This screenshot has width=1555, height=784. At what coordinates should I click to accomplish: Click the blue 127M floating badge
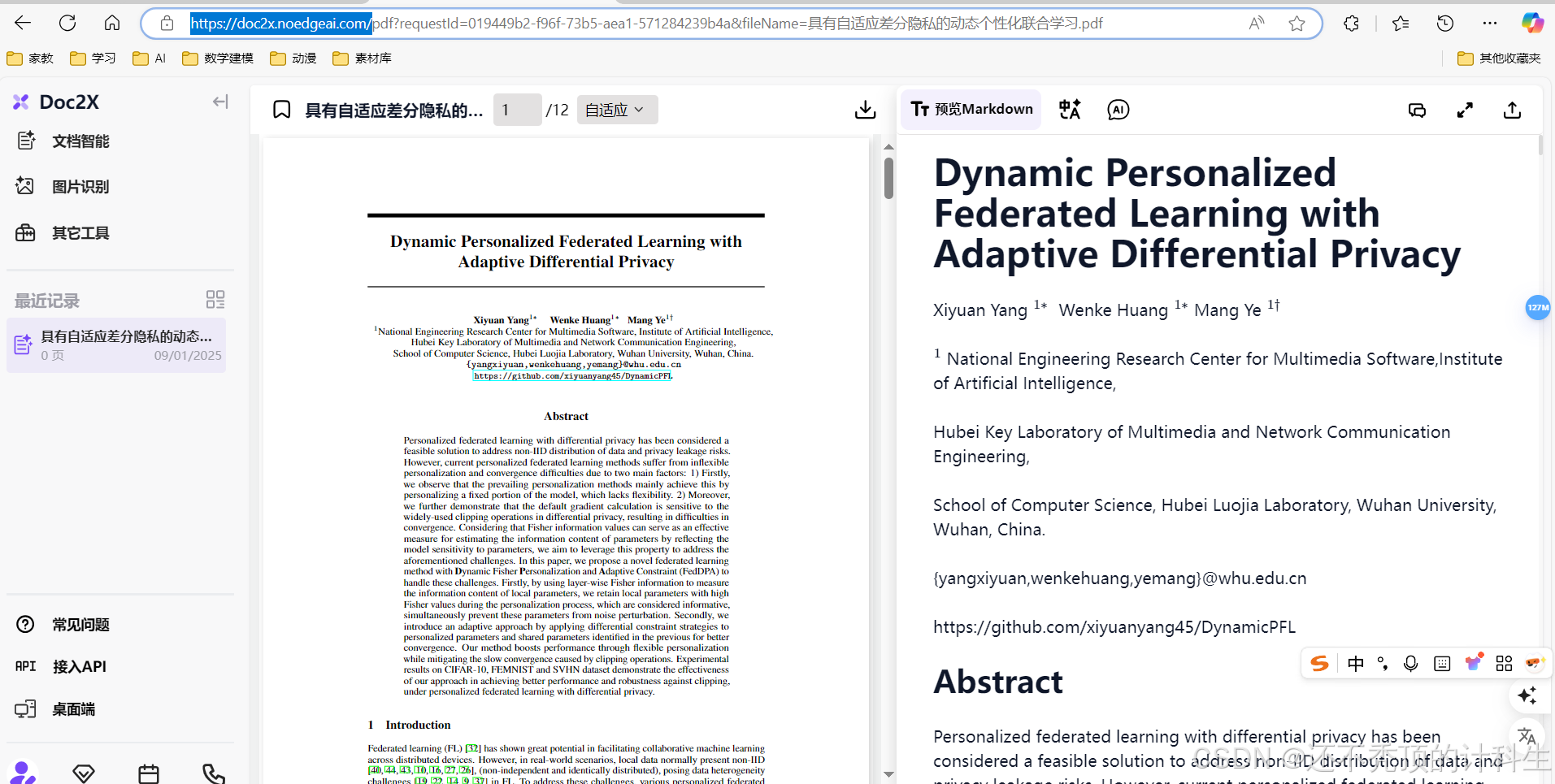1538,307
